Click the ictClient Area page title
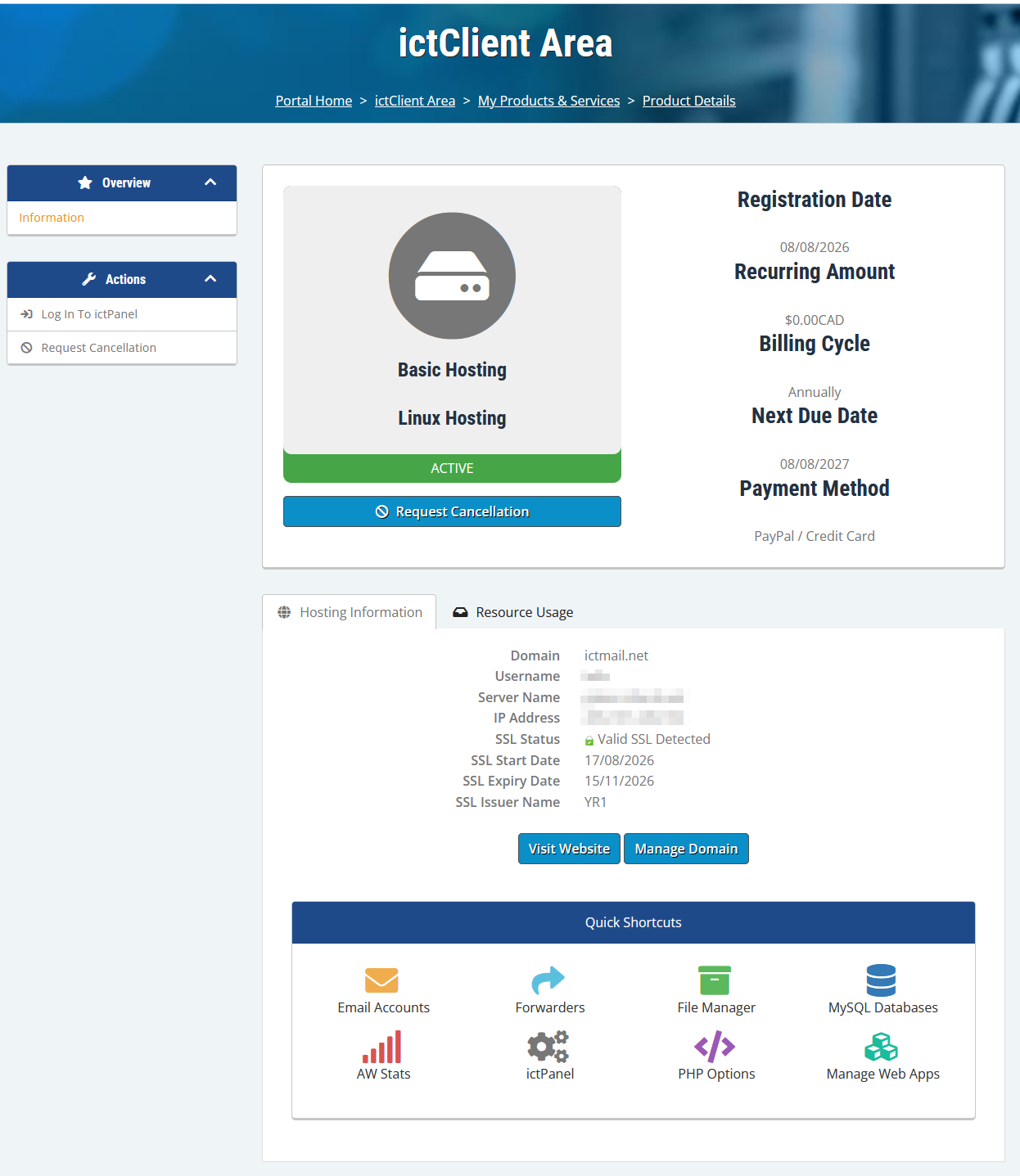The height and width of the screenshot is (1176, 1020). pyautogui.click(x=505, y=43)
